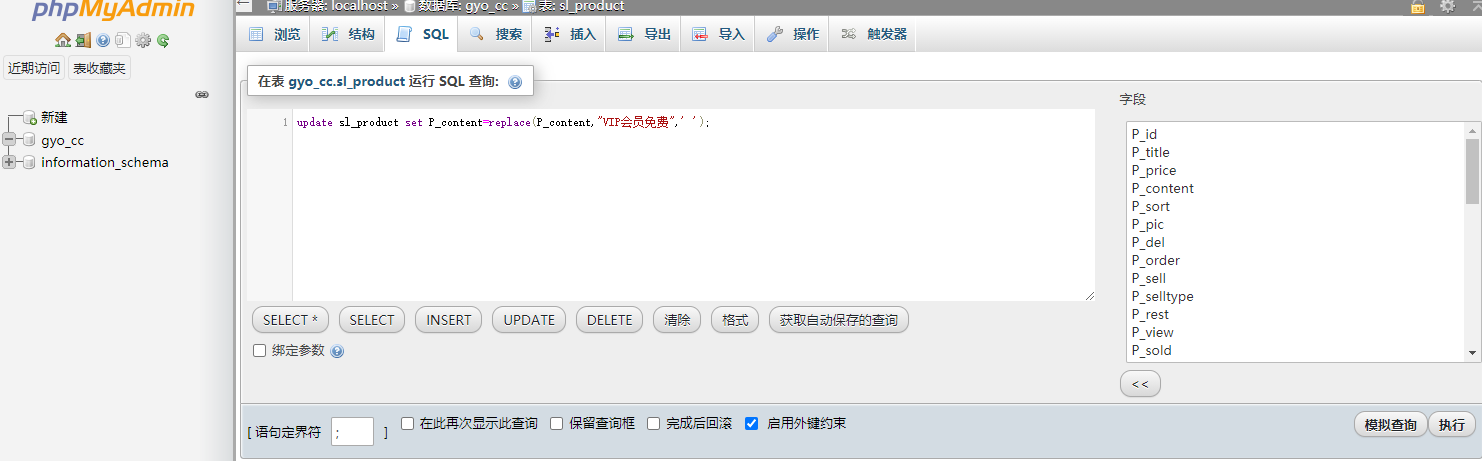This screenshot has width=1482, height=461.
Task: Click the fields list scrollbar down arrow
Action: (1472, 352)
